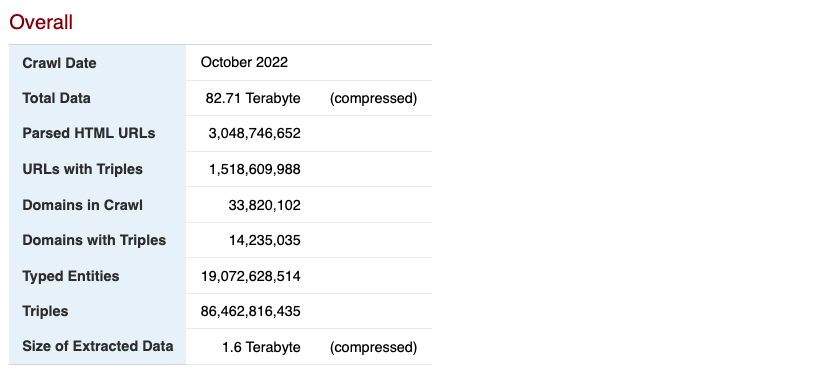837x373 pixels.
Task: Select the Crawl Date row label
Action: point(59,63)
